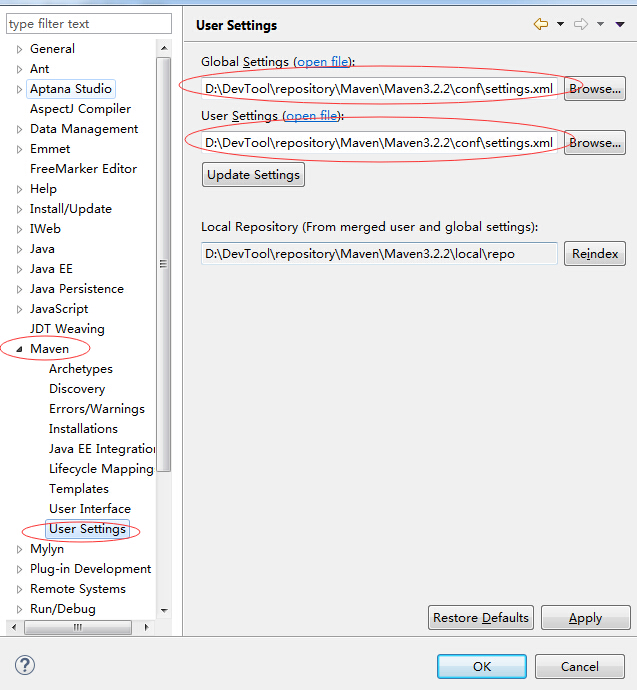Expand the Java EE tree node
Image resolution: width=637 pixels, height=690 pixels.
click(x=19, y=269)
